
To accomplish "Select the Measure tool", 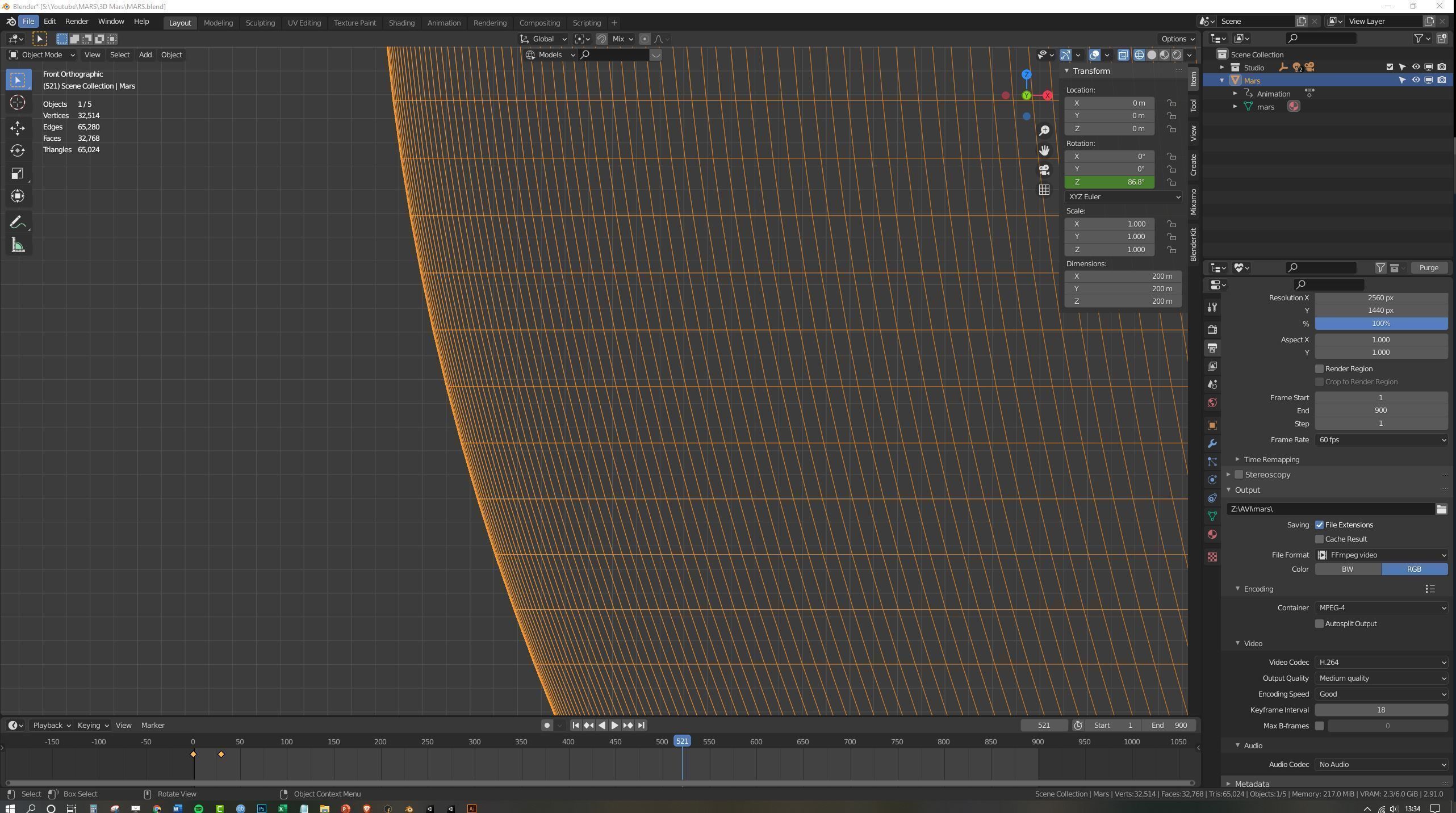I will pos(18,245).
